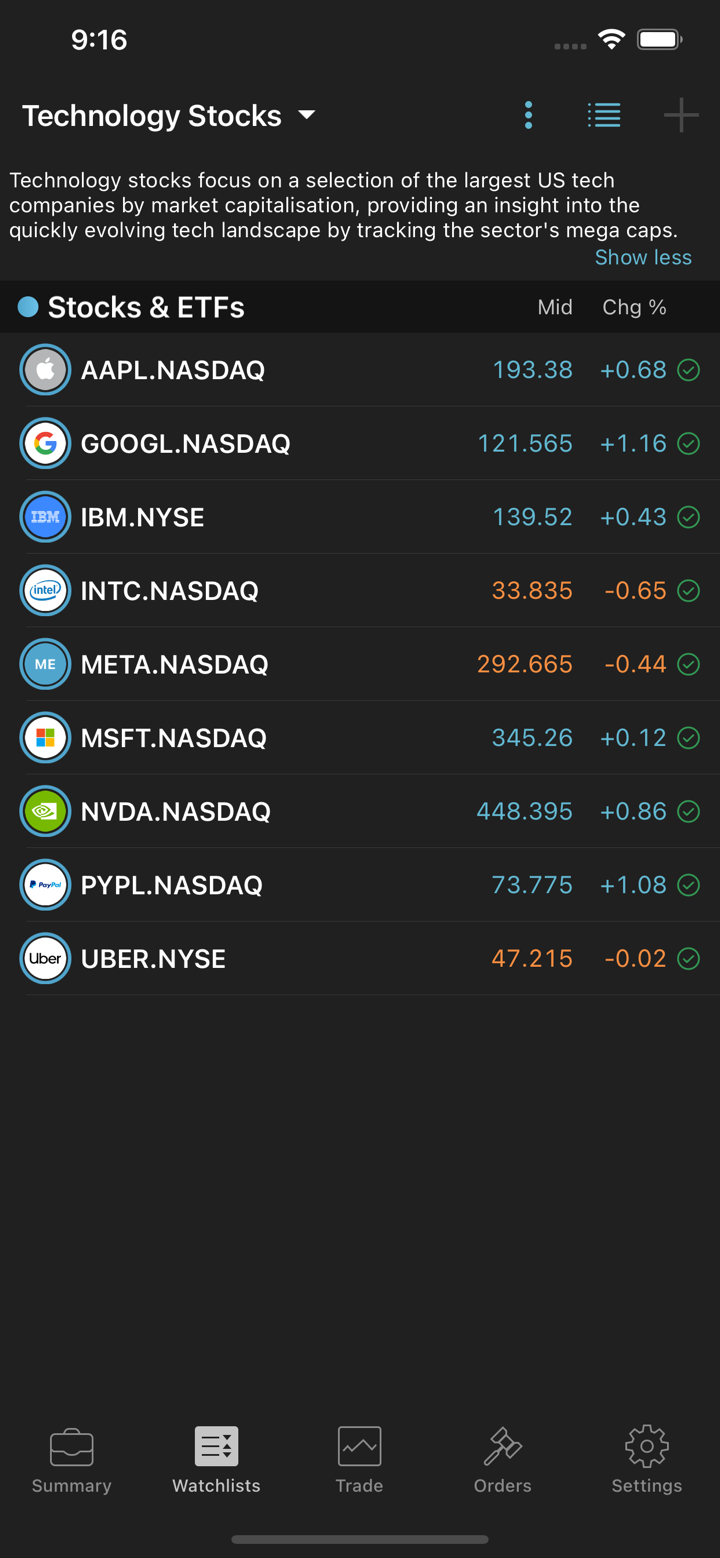This screenshot has height=1558, width=720.
Task: Open the three-dot more options menu
Action: [x=528, y=116]
